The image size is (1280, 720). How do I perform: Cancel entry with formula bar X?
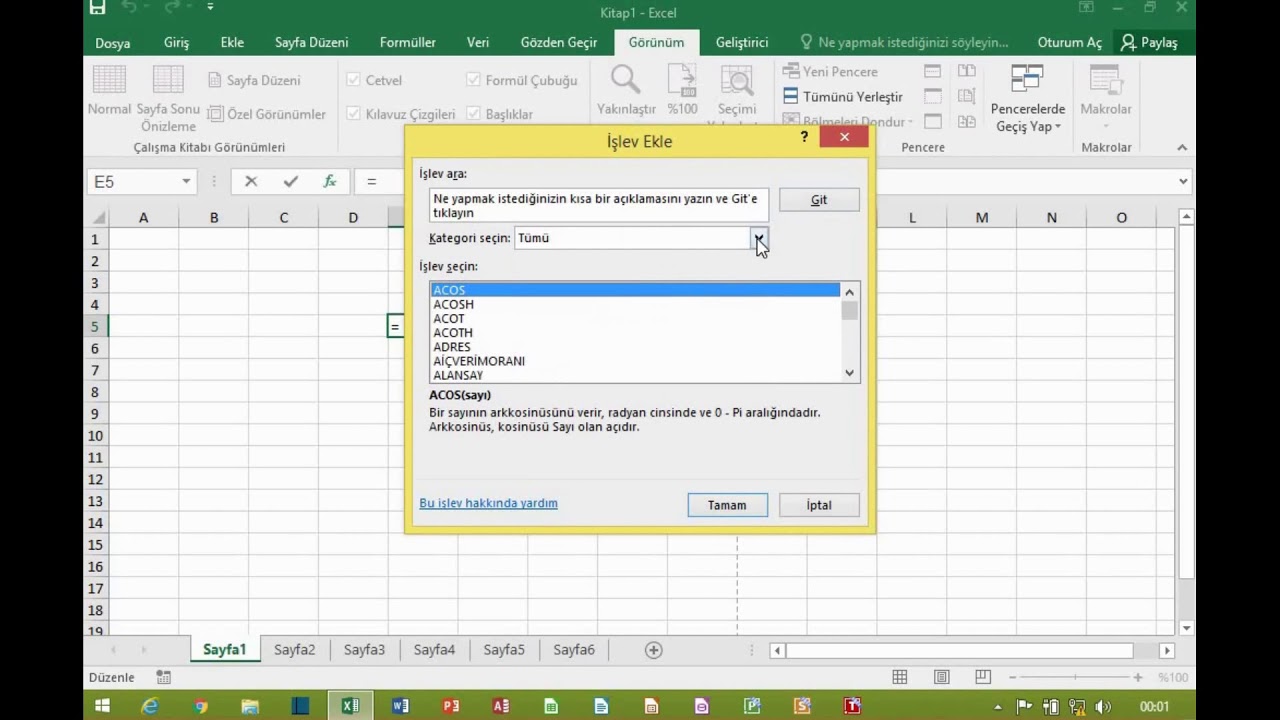pyautogui.click(x=251, y=182)
